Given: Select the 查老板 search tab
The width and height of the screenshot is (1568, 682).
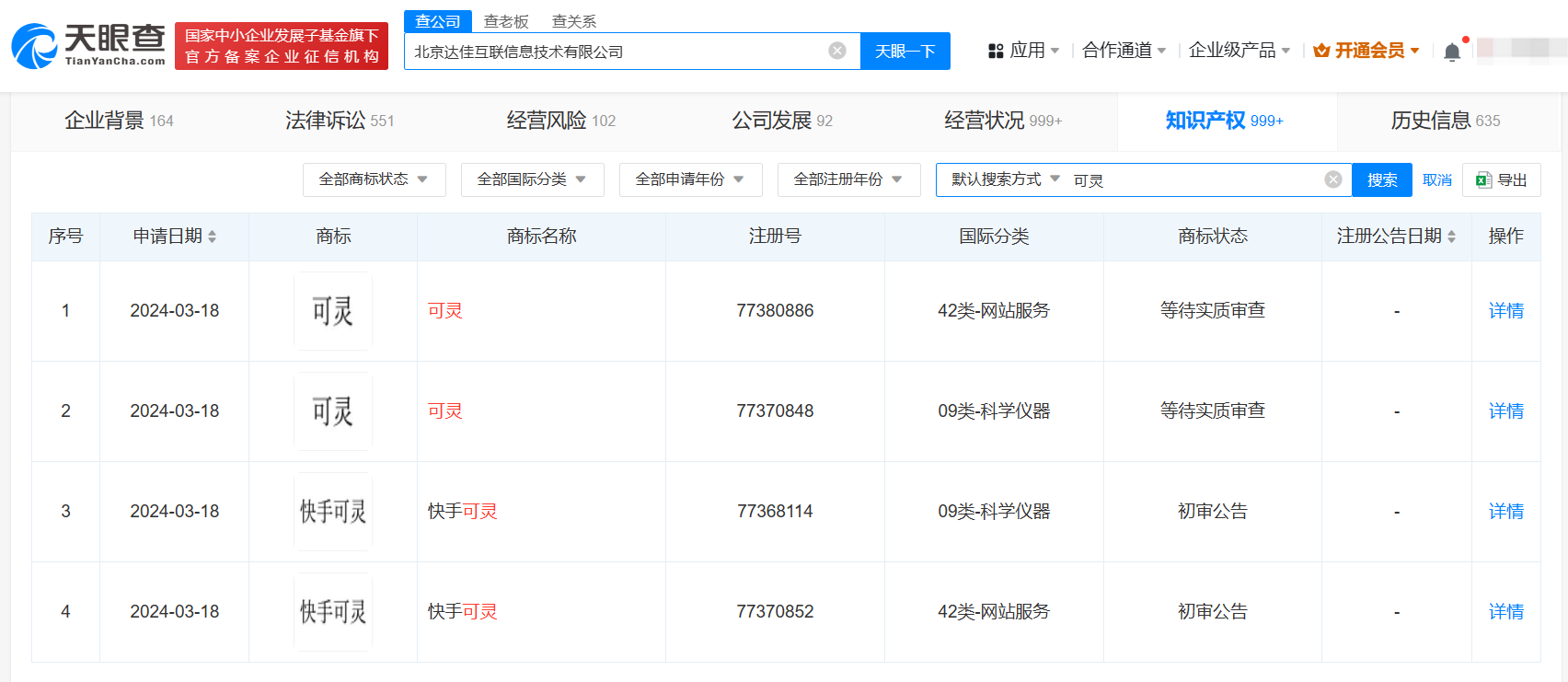Looking at the screenshot, I should click(506, 21).
